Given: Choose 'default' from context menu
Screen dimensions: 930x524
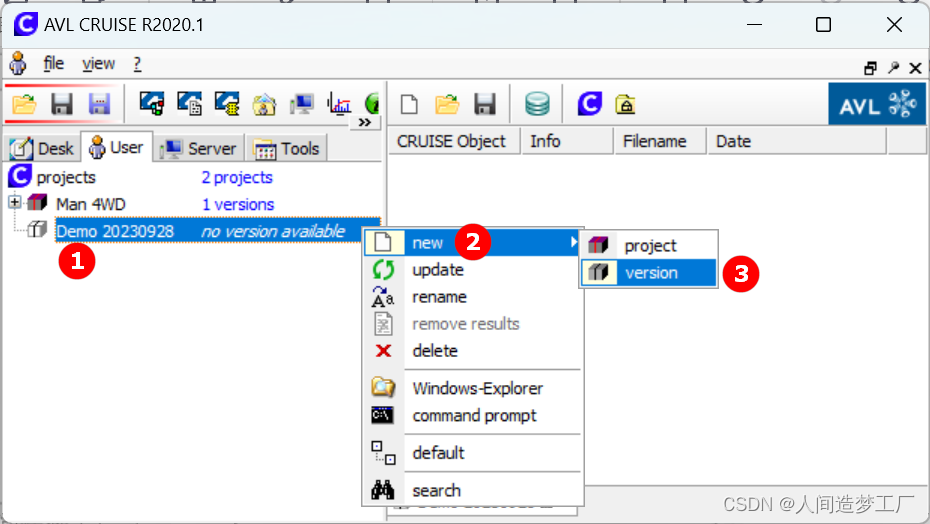Looking at the screenshot, I should point(473,453).
